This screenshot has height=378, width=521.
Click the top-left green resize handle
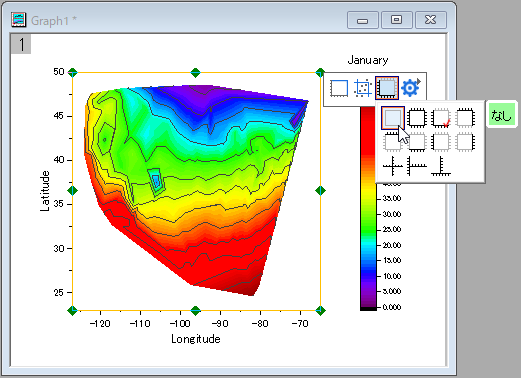coord(72,72)
